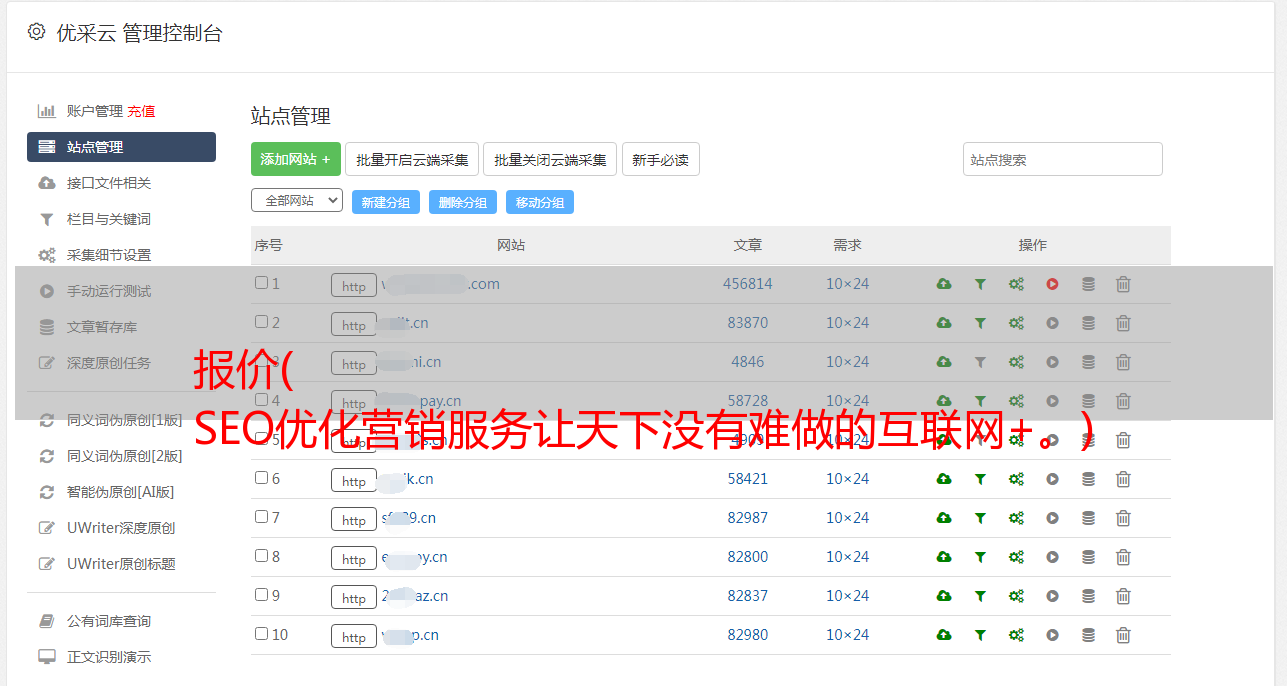This screenshot has width=1287, height=686.
Task: Click filter icon in row 10
Action: pos(980,635)
